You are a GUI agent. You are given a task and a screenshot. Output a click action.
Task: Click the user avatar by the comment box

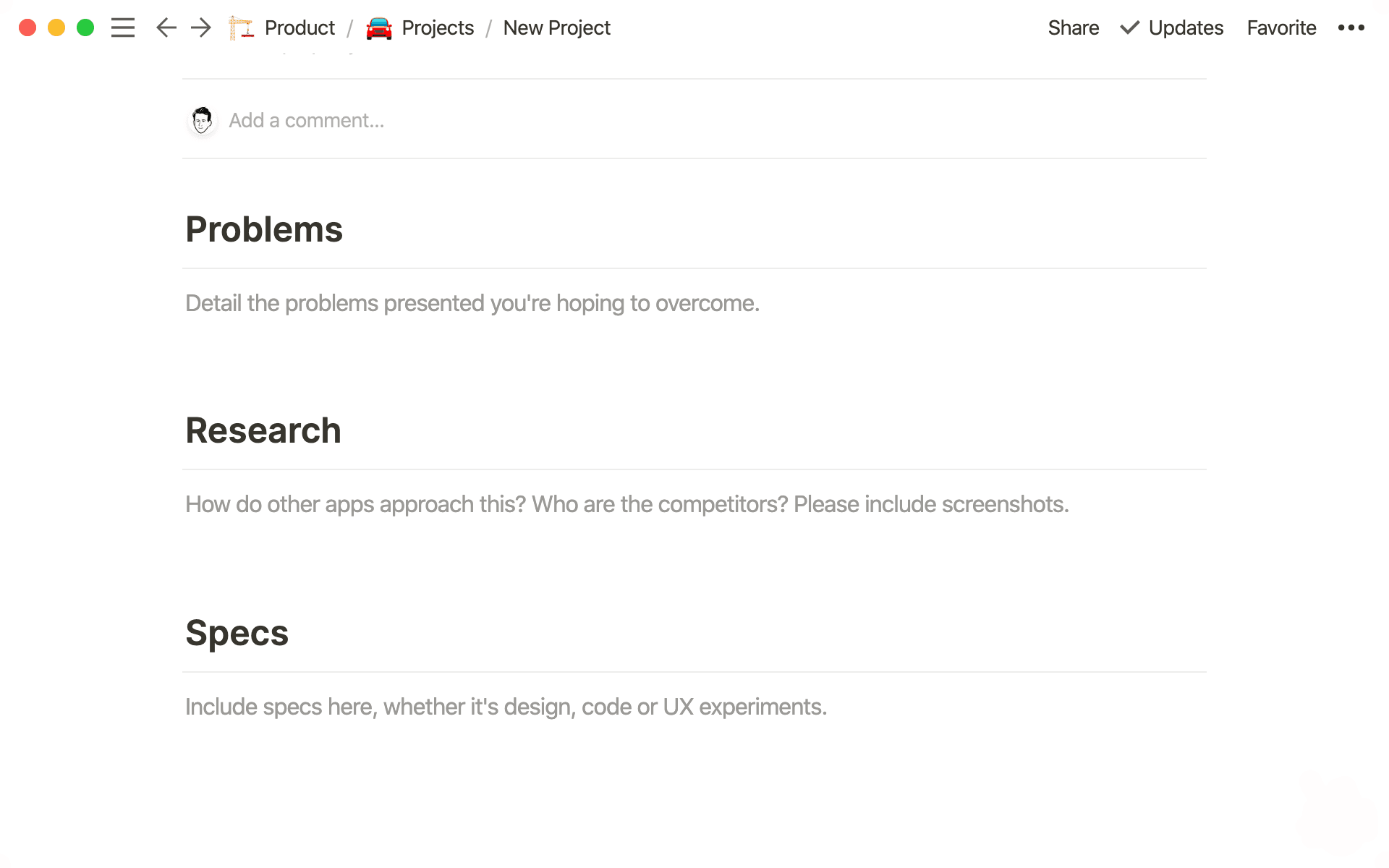pos(202,120)
